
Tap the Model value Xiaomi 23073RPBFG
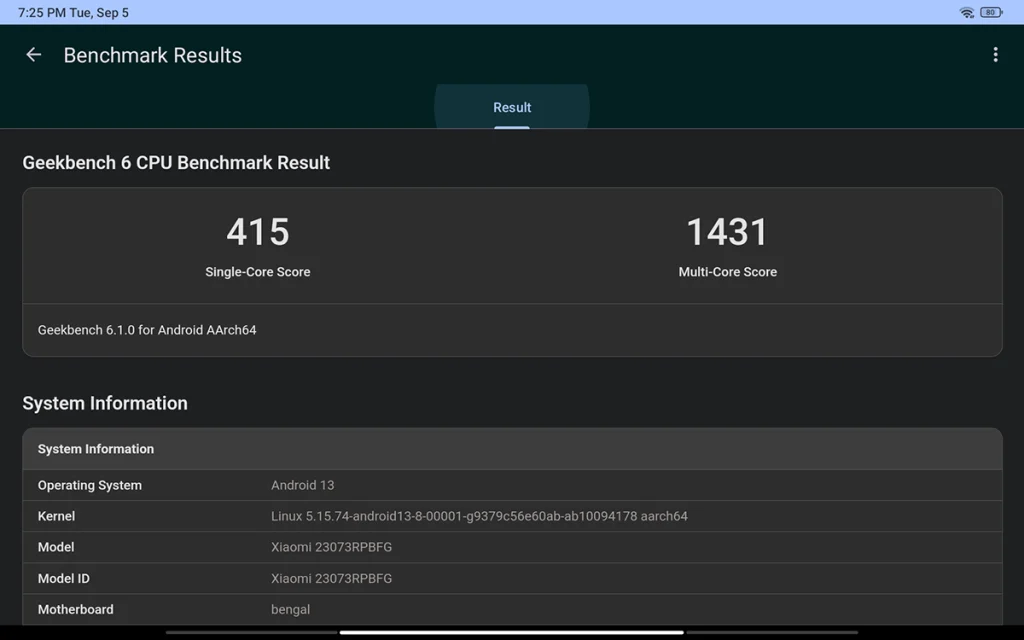tap(332, 547)
